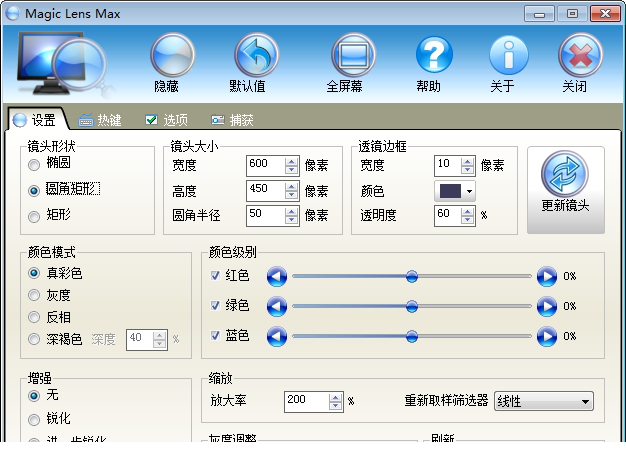Decrease green level with left arrow

click(x=277, y=307)
